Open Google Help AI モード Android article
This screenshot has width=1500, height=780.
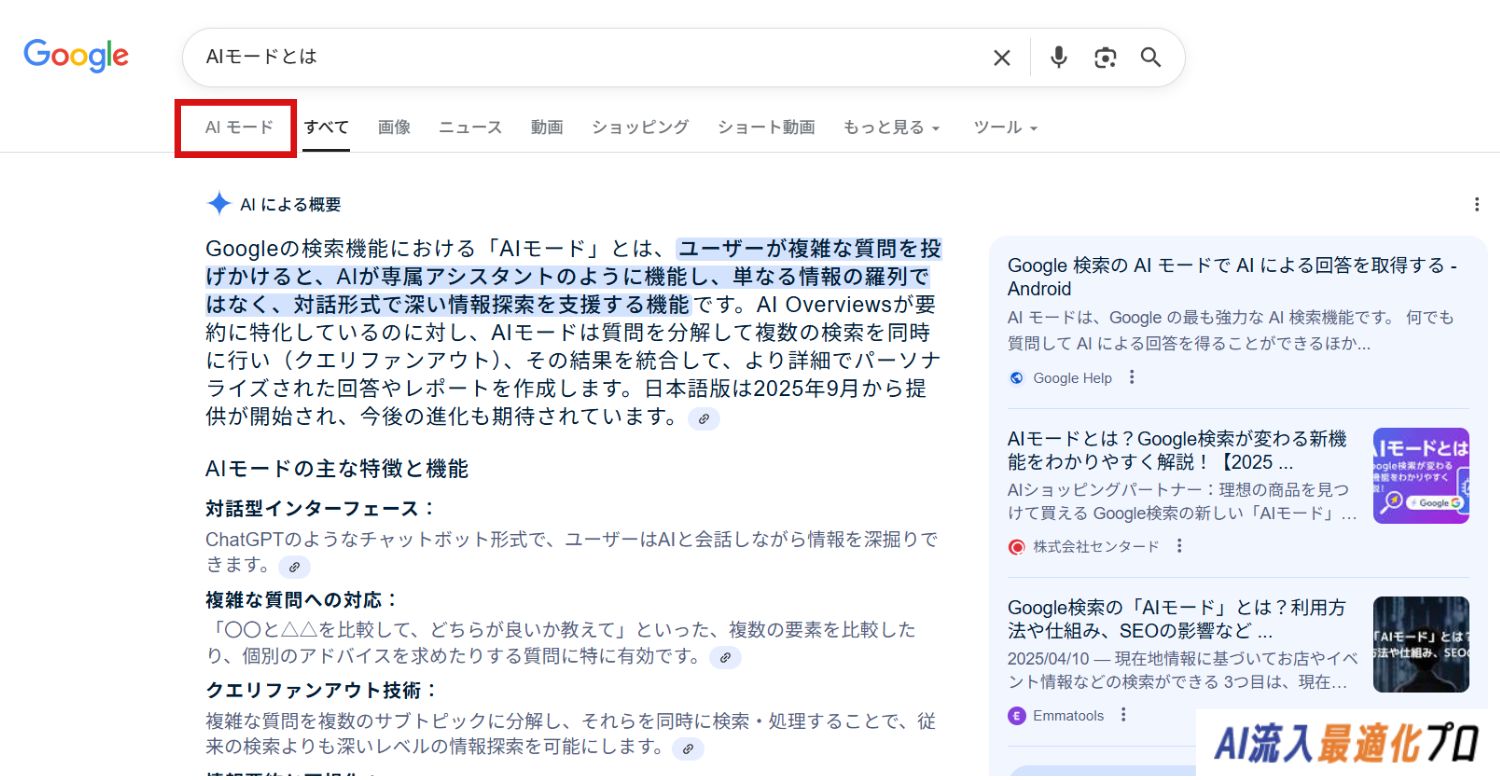(1231, 277)
